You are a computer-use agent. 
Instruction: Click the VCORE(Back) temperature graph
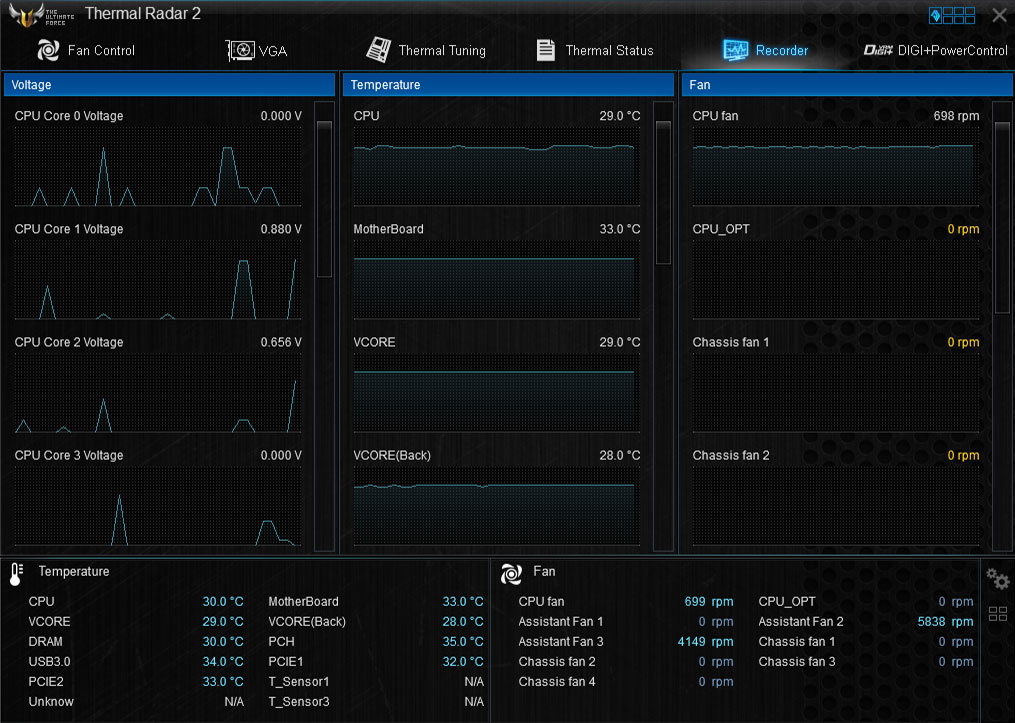point(496,506)
